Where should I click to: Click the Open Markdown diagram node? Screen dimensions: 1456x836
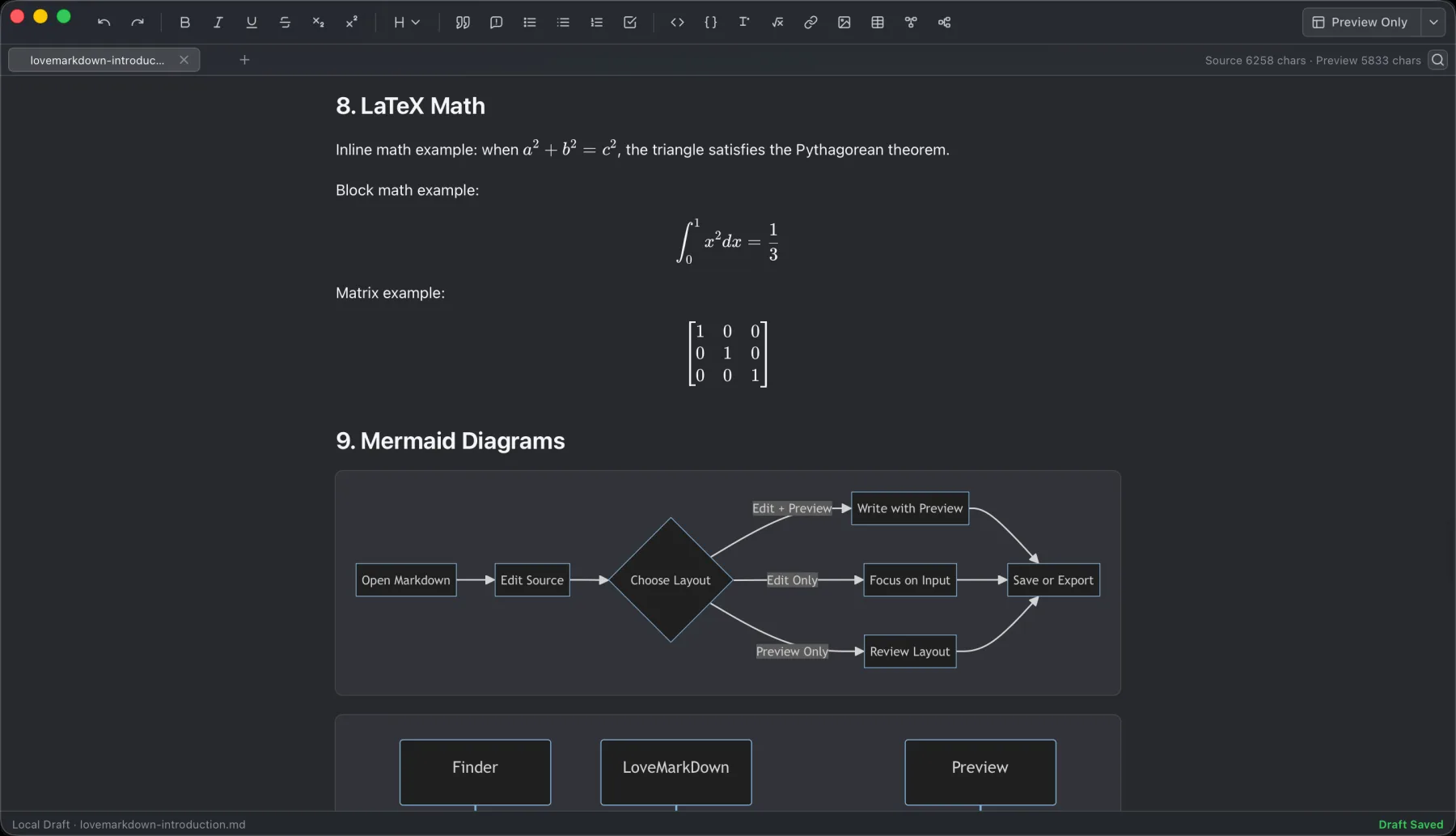click(x=406, y=580)
